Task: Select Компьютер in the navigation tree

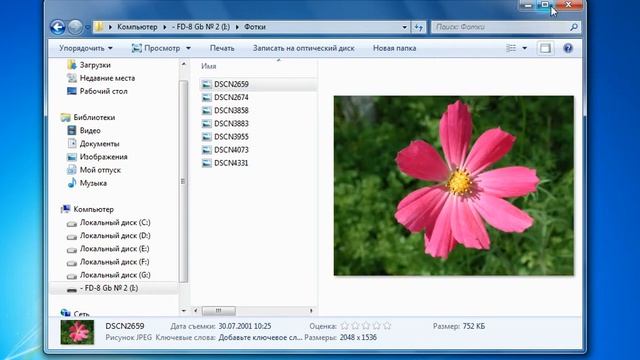Action: tap(93, 209)
